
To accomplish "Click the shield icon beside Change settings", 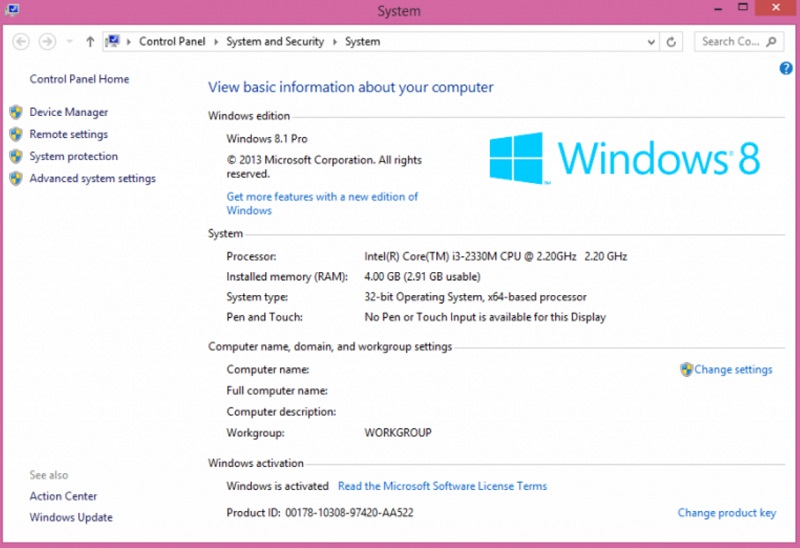I will tap(686, 370).
